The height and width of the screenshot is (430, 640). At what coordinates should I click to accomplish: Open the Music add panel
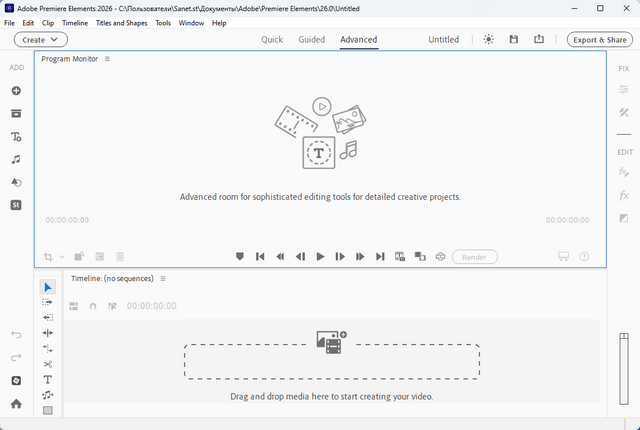pyautogui.click(x=16, y=159)
